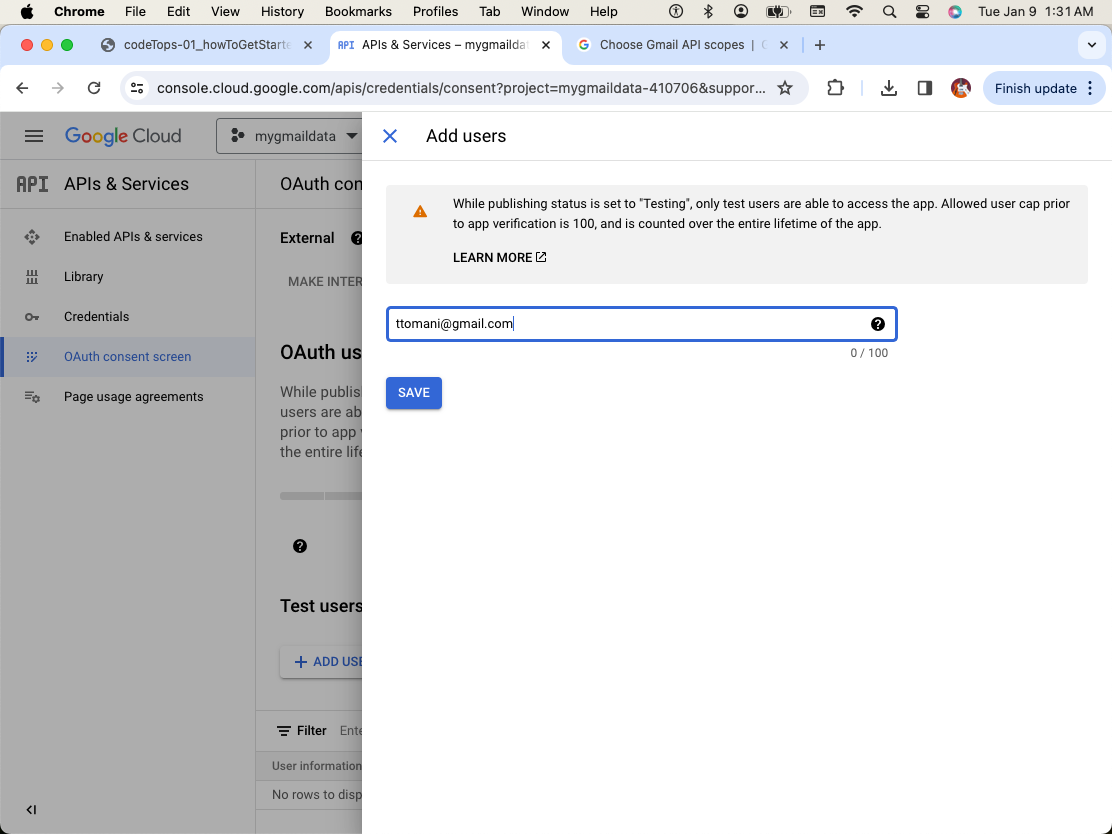Image resolution: width=1112 pixels, height=834 pixels.
Task: Go to the Google Cloud home logo
Action: click(123, 135)
